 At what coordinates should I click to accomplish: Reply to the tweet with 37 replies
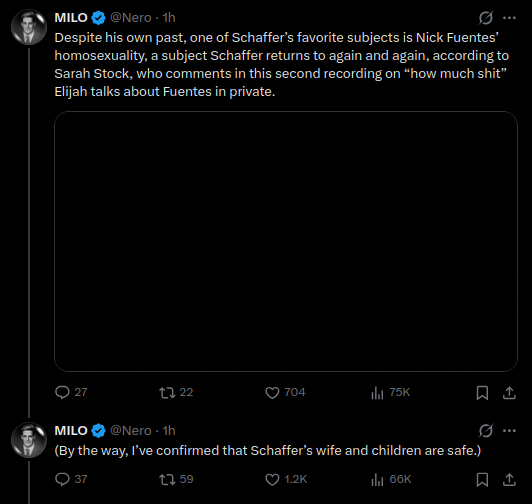click(x=71, y=479)
